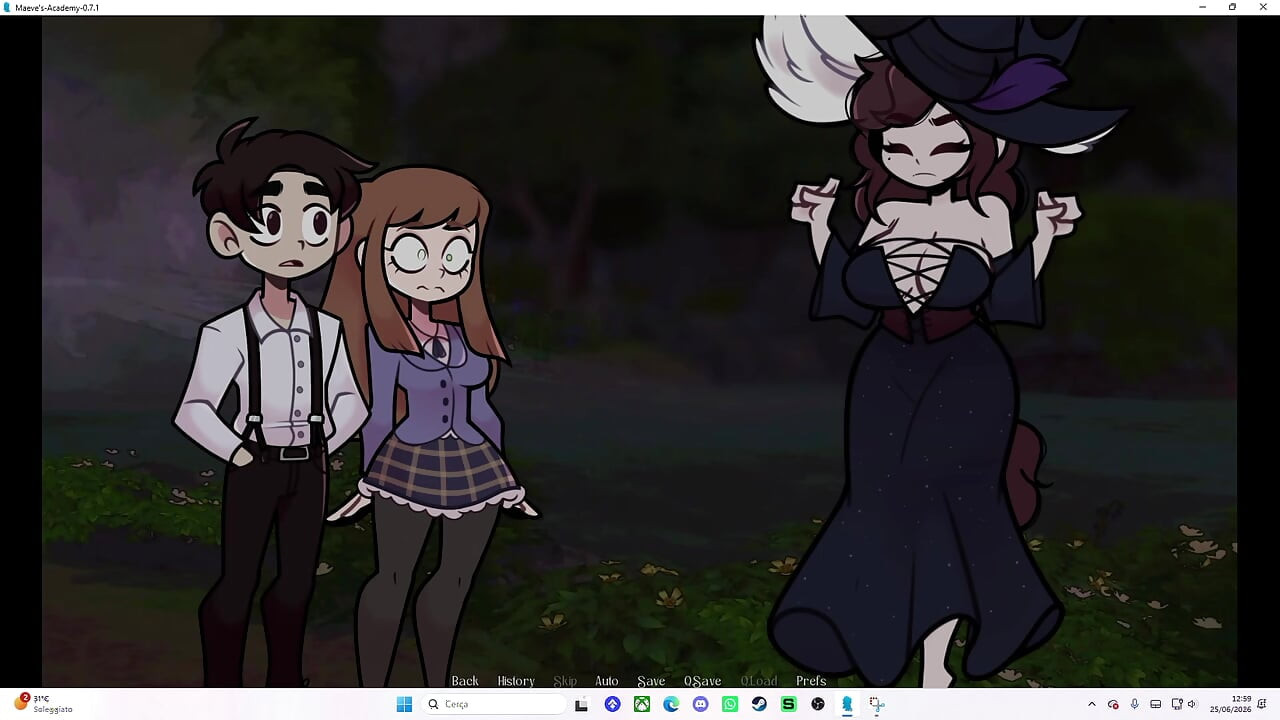Quick save using Q.Save
The width and height of the screenshot is (1280, 720).
(702, 681)
